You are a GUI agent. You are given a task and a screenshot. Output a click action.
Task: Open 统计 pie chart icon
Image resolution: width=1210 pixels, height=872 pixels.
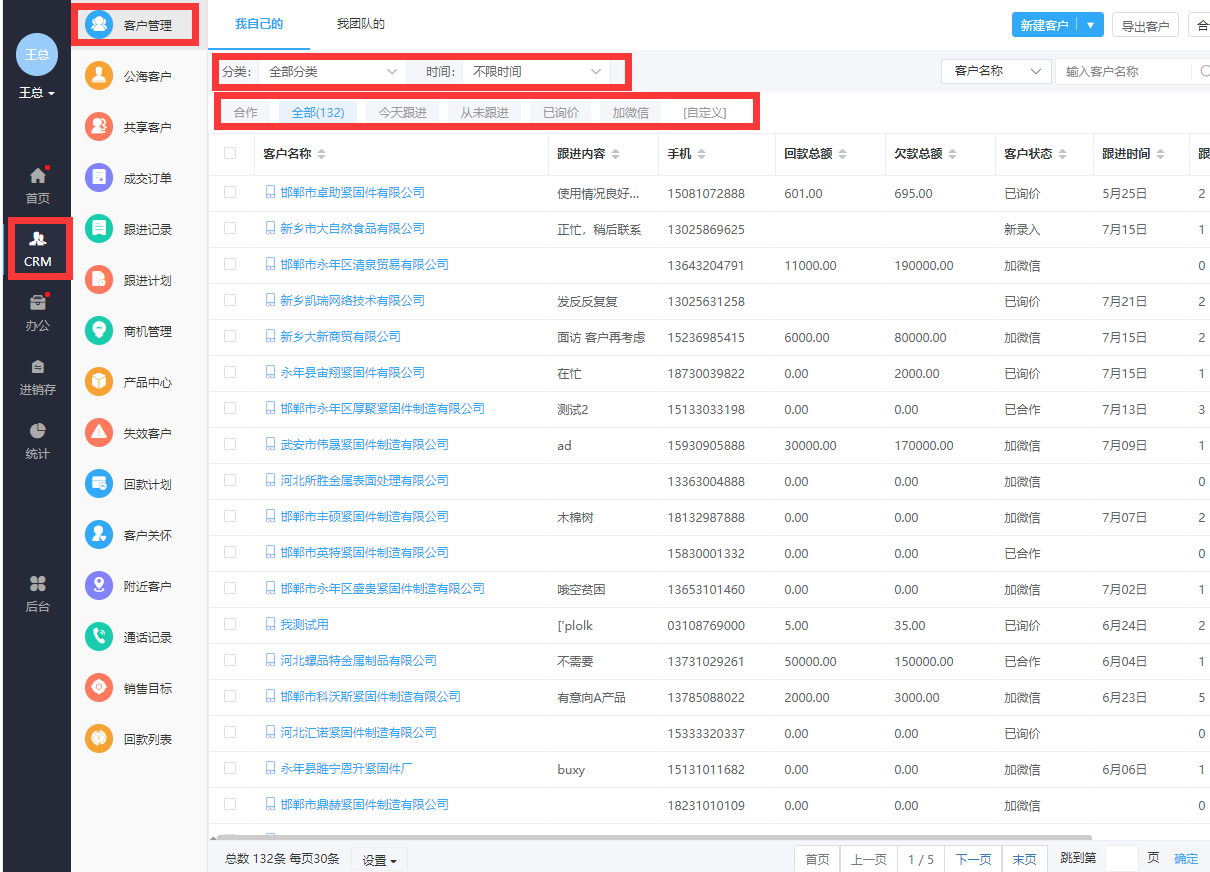pos(38,430)
